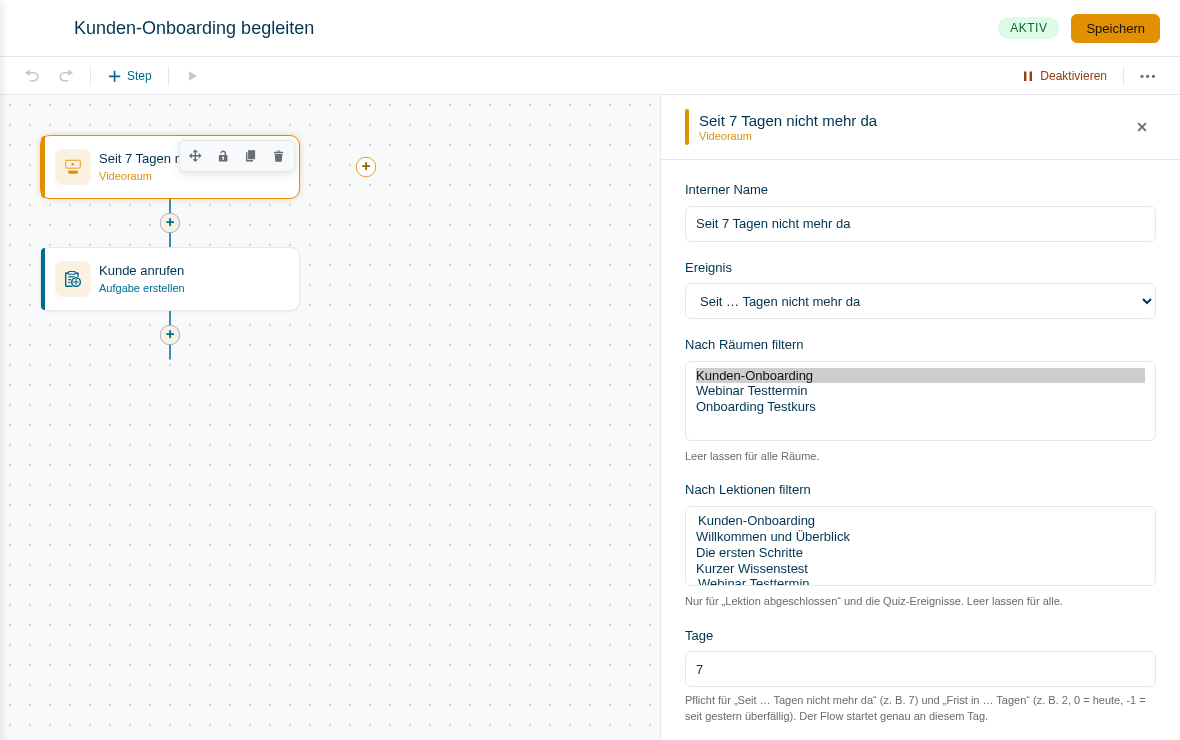The image size is (1180, 740).
Task: Select Kunden-Onboarding in lesson filter
Action: tap(920, 521)
